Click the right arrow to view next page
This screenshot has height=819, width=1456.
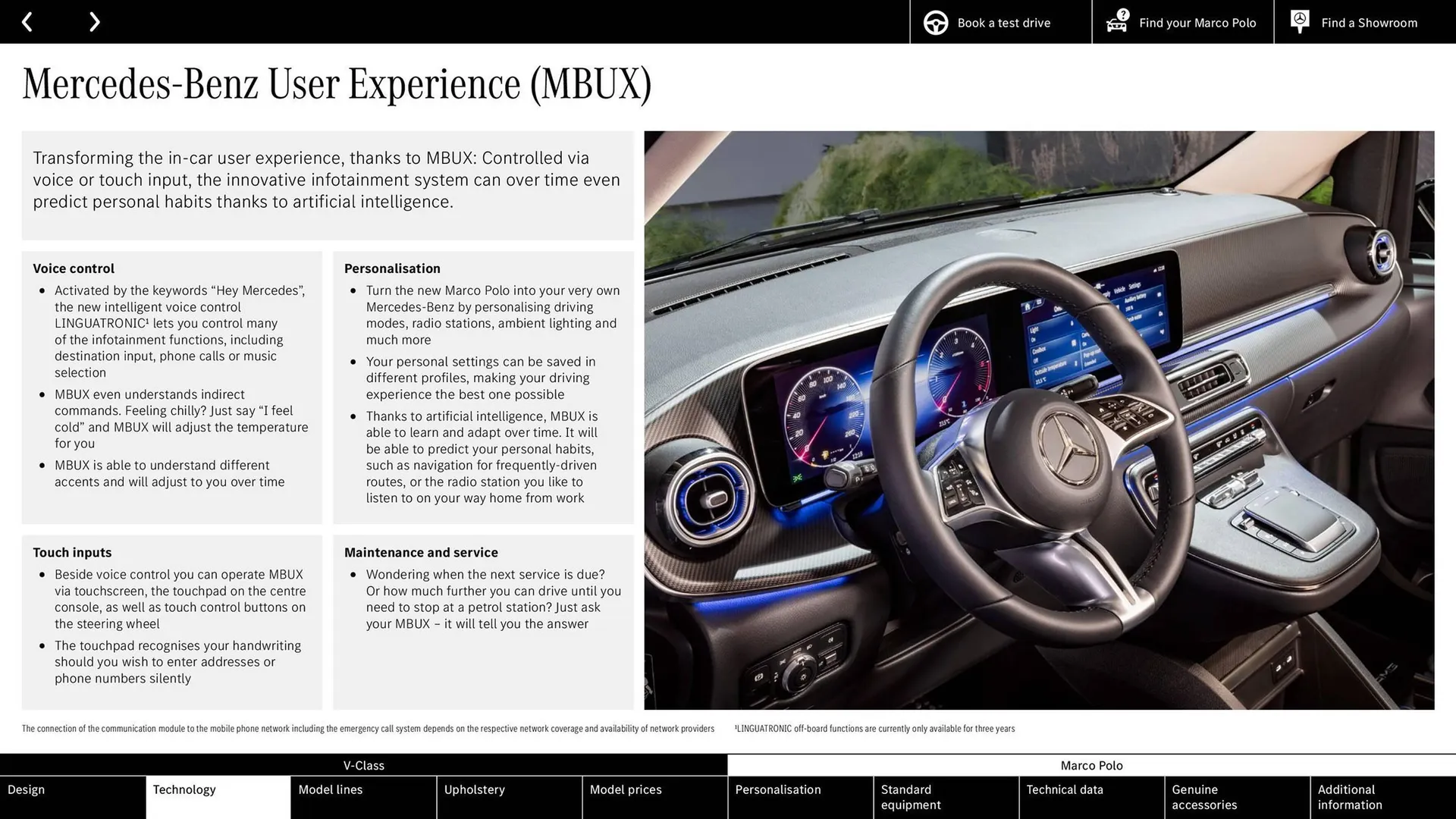94,21
